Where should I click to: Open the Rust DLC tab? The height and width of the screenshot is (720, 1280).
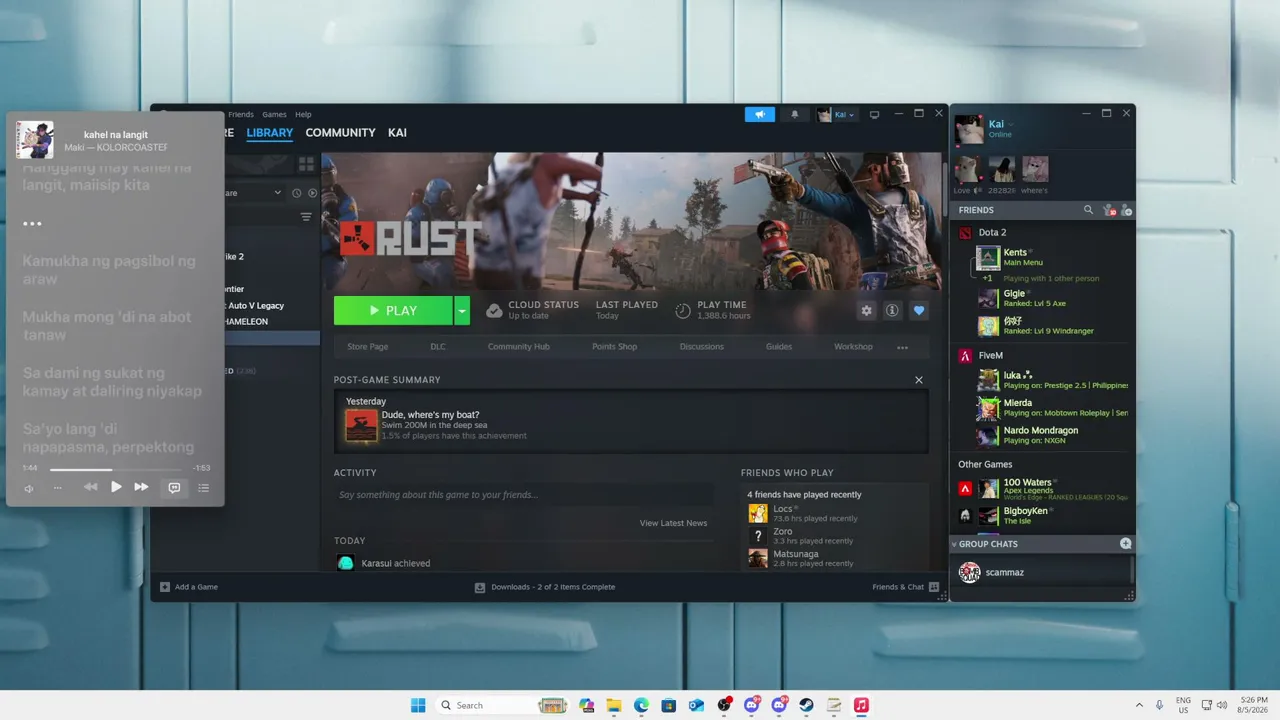click(x=438, y=347)
